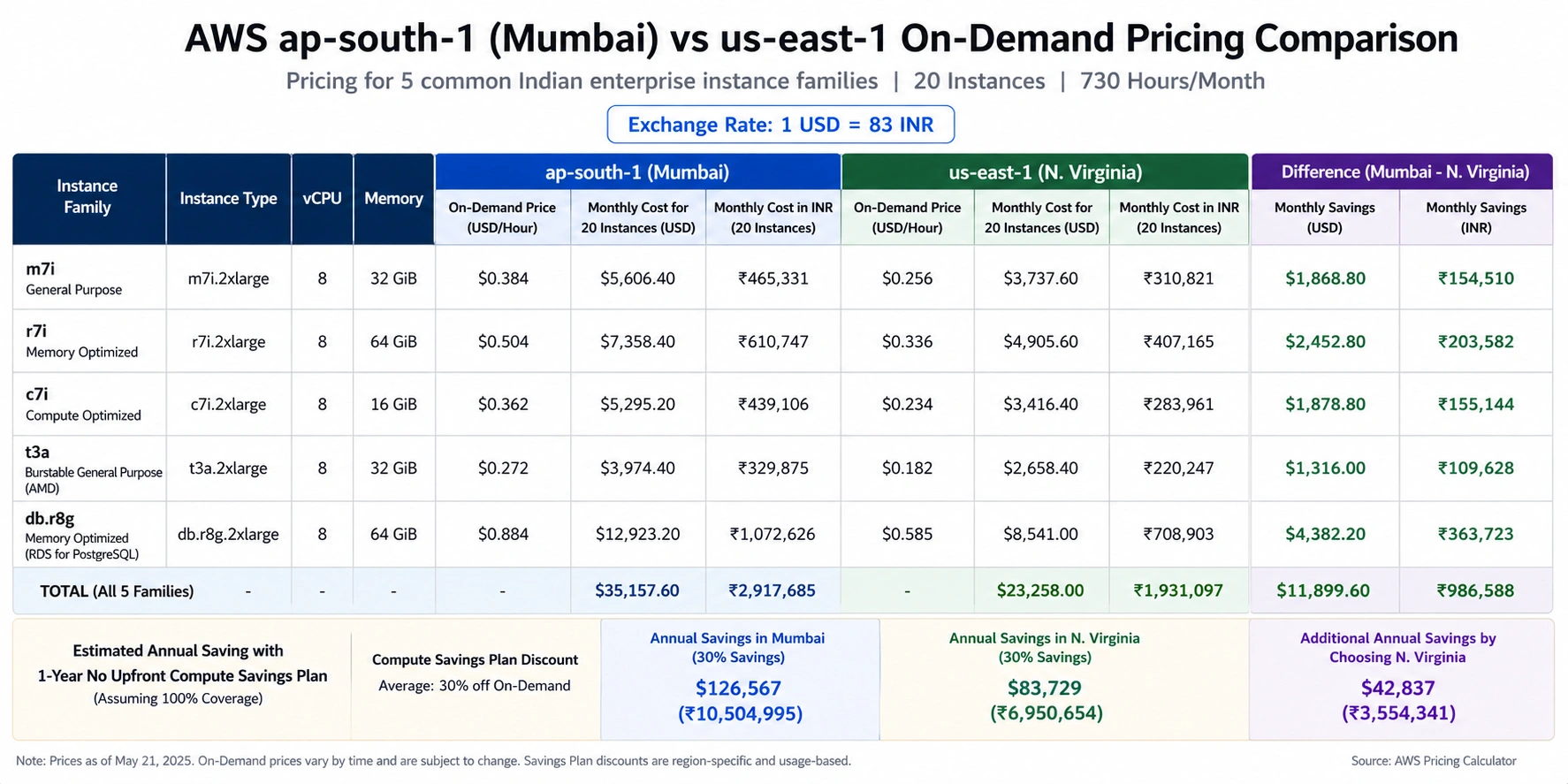This screenshot has height=784, width=1568.
Task: Select the $3,737.60 N. Virginia monthly cost
Action: (x=1040, y=278)
